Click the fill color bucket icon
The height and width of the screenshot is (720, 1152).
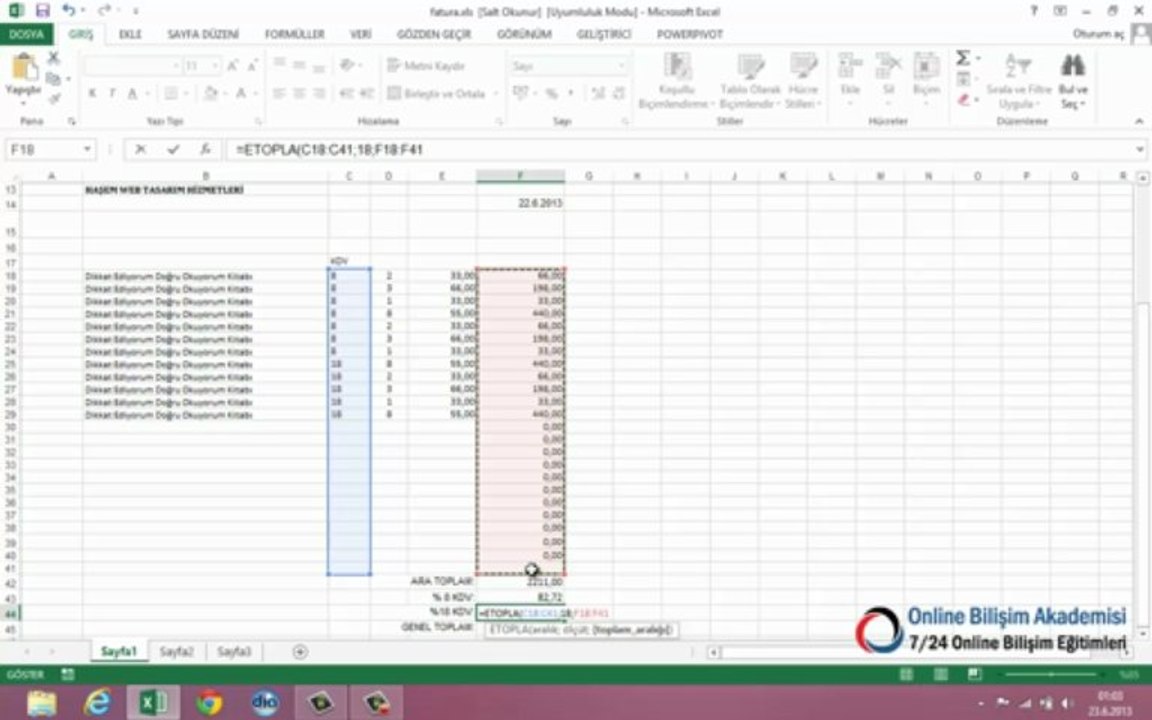click(210, 93)
